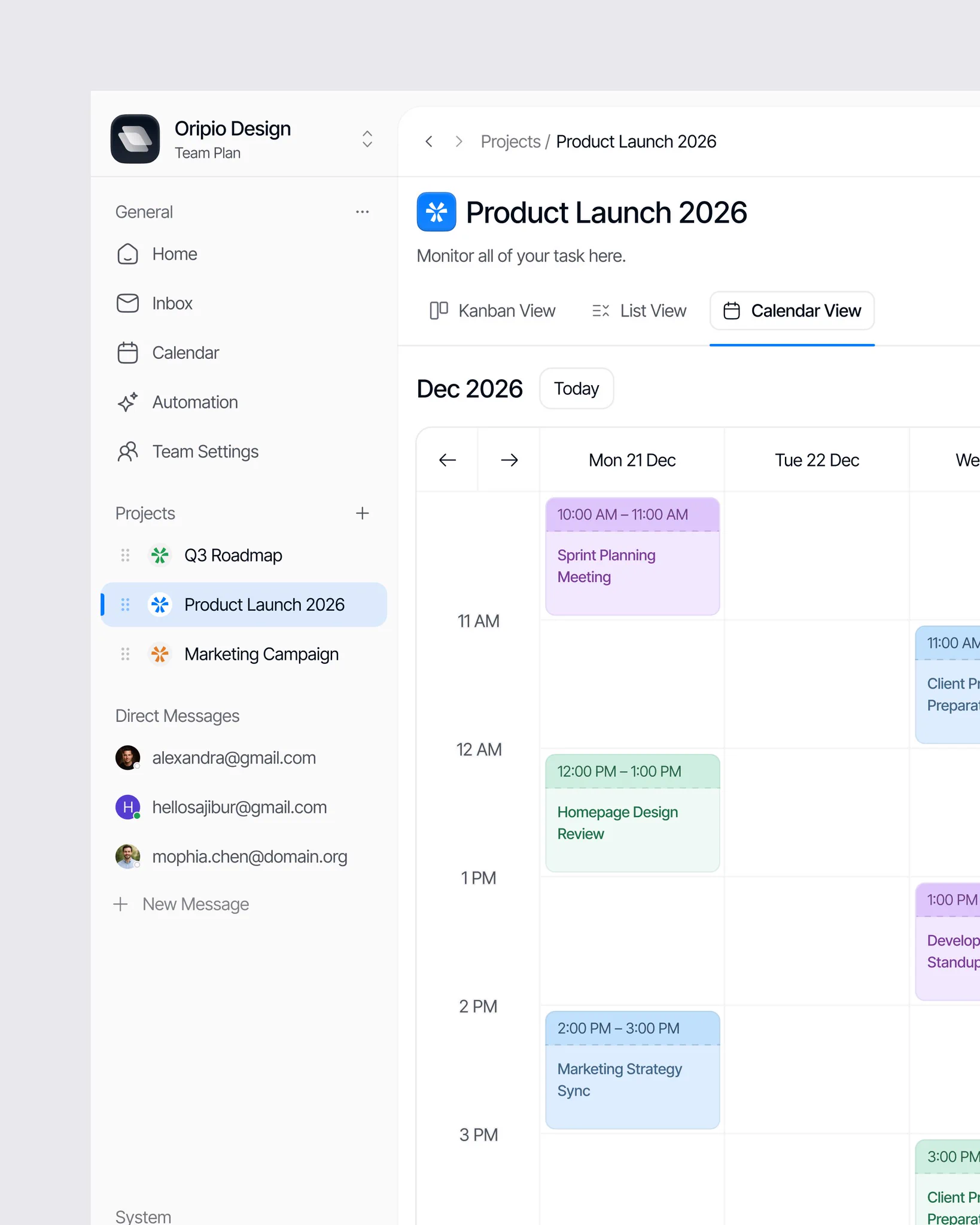Viewport: 980px width, 1225px height.
Task: Click the New Message plus icon
Action: coord(121,904)
